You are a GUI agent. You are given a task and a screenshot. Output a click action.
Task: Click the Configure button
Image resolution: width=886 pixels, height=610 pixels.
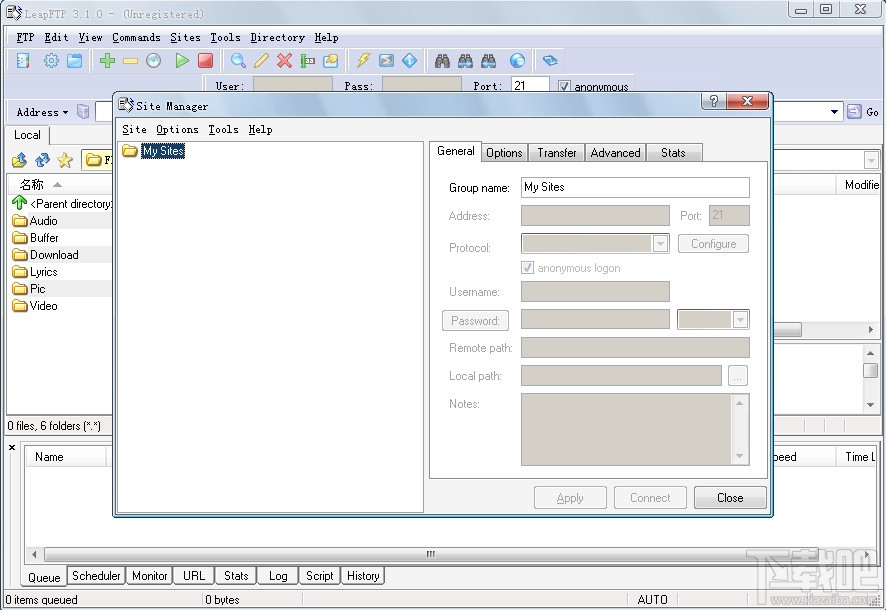(x=713, y=243)
